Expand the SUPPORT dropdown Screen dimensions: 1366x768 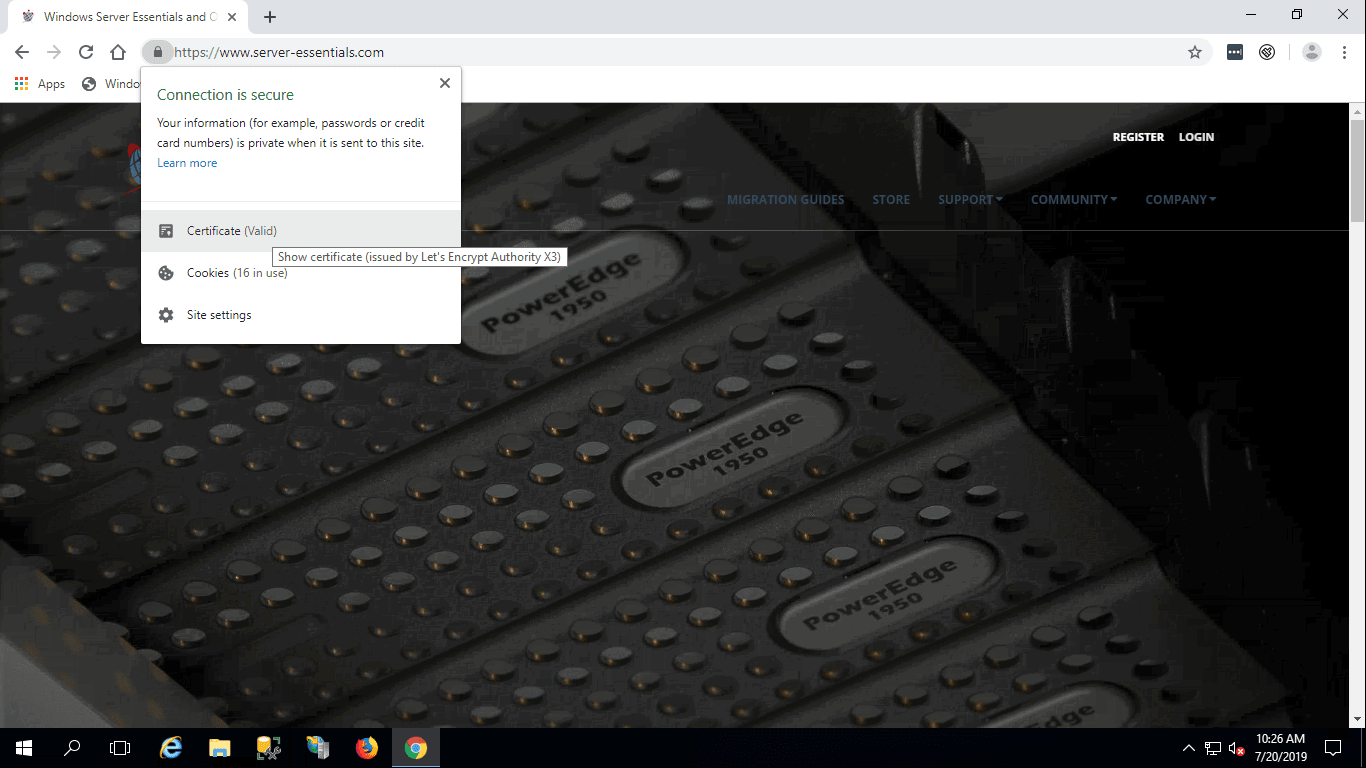[x=970, y=200]
